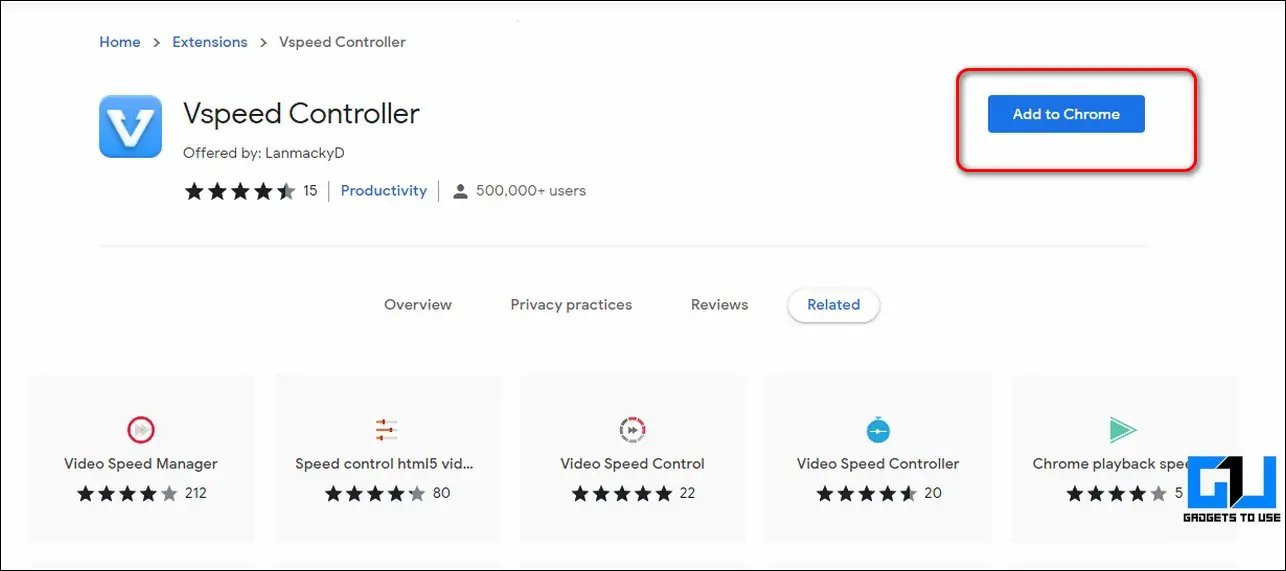Open Video Speed Manager icon
Viewport: 1286px width, 571px height.
141,430
